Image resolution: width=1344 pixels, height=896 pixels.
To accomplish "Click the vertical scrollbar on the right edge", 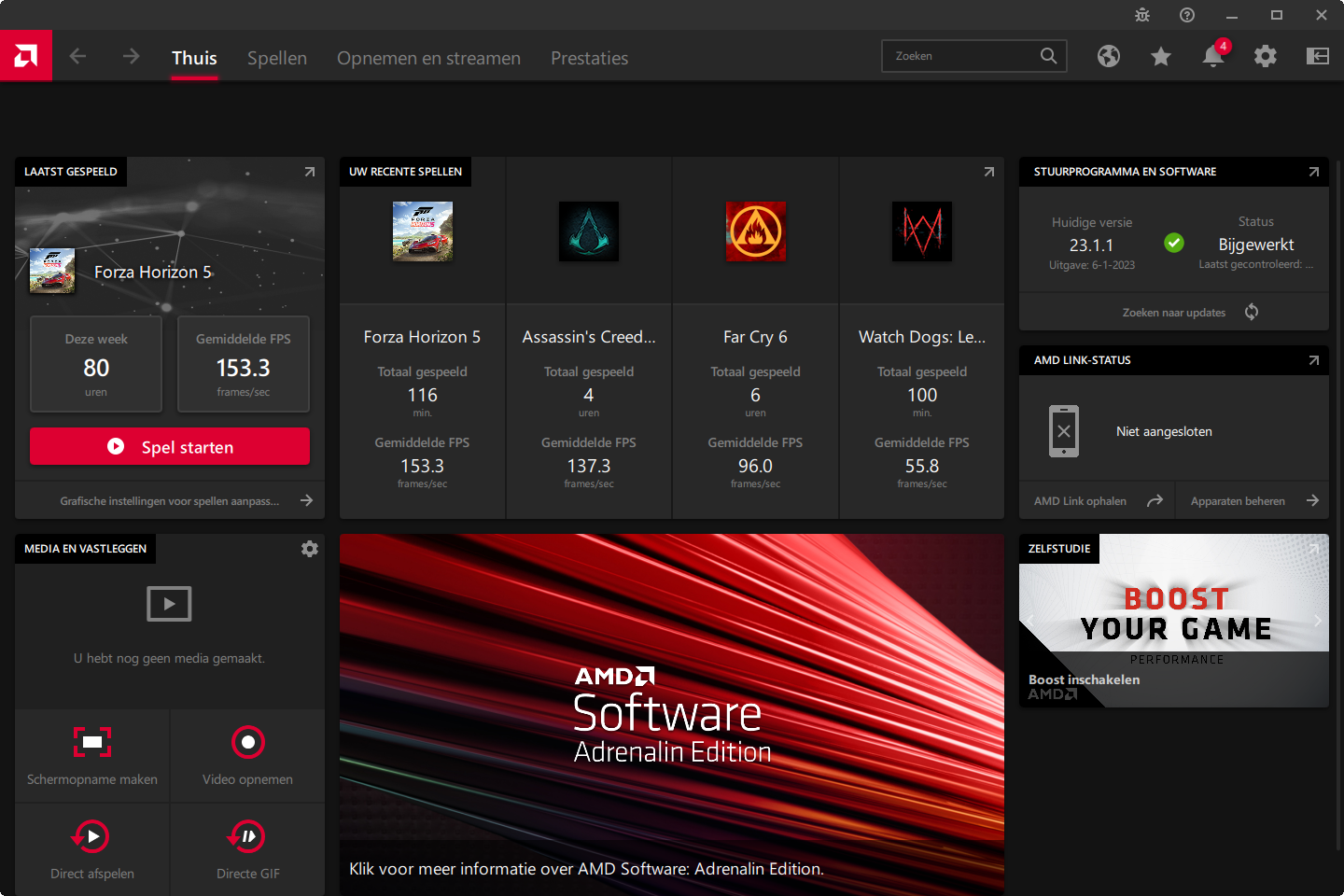I will 1338,504.
